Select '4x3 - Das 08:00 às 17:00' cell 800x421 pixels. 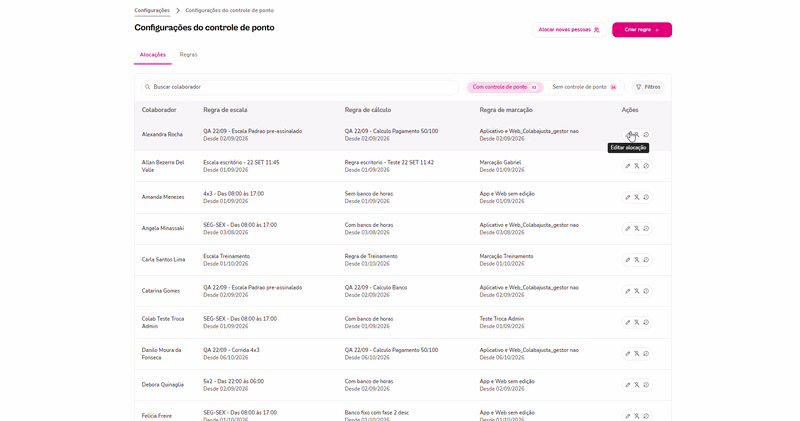click(x=234, y=194)
